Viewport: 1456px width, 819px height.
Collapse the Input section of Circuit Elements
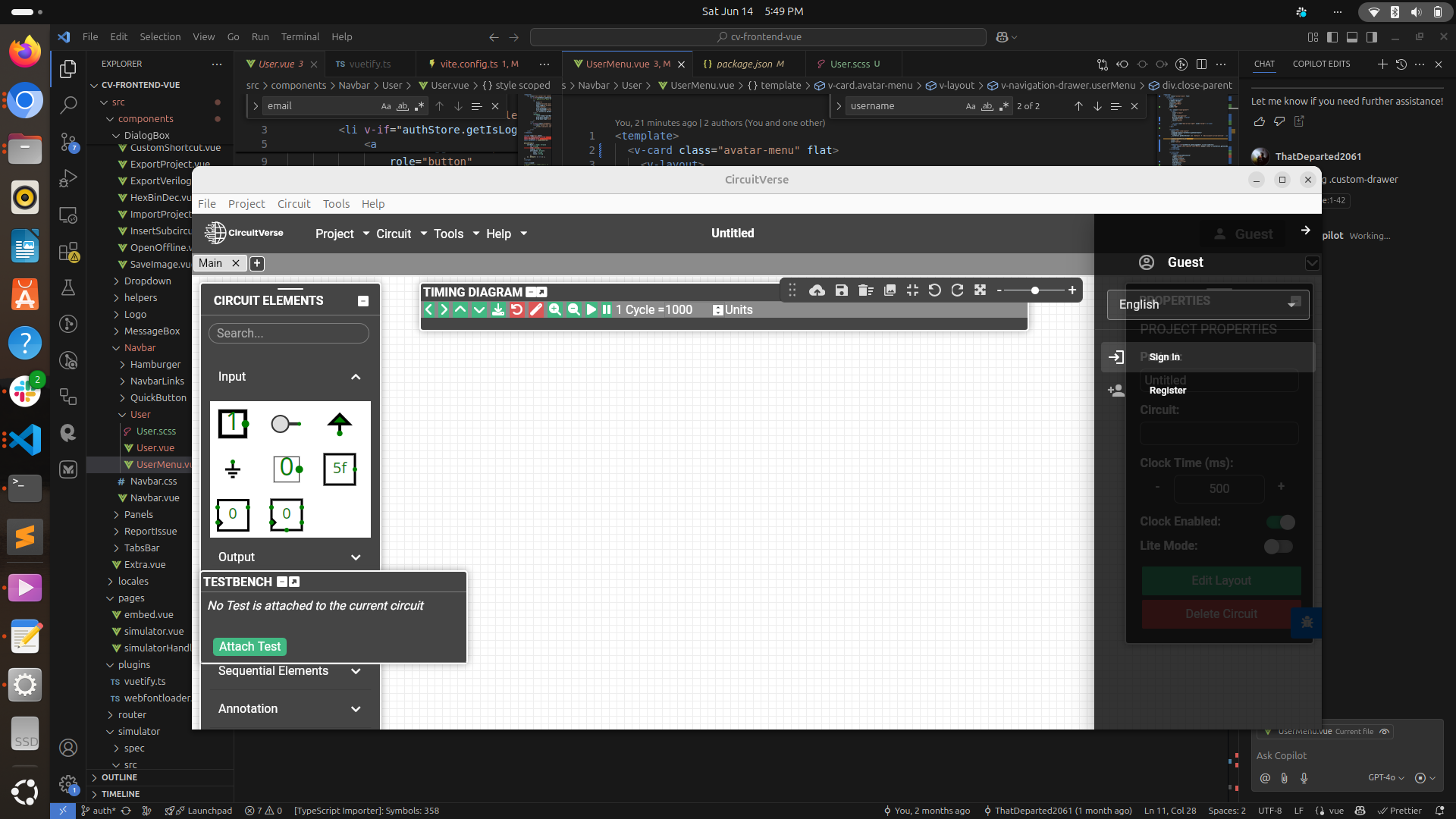coord(356,377)
